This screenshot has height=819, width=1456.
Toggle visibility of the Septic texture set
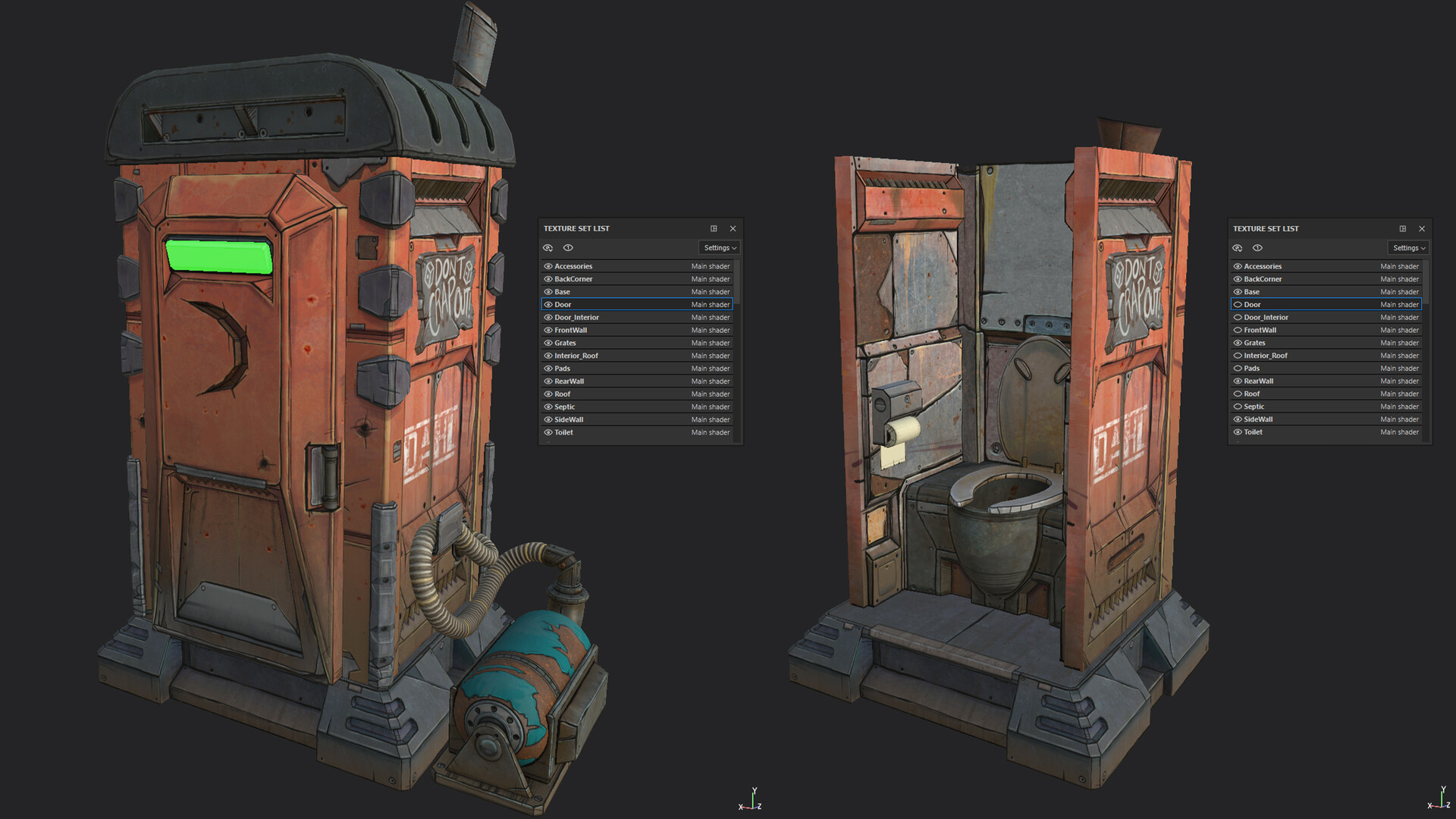[x=548, y=406]
